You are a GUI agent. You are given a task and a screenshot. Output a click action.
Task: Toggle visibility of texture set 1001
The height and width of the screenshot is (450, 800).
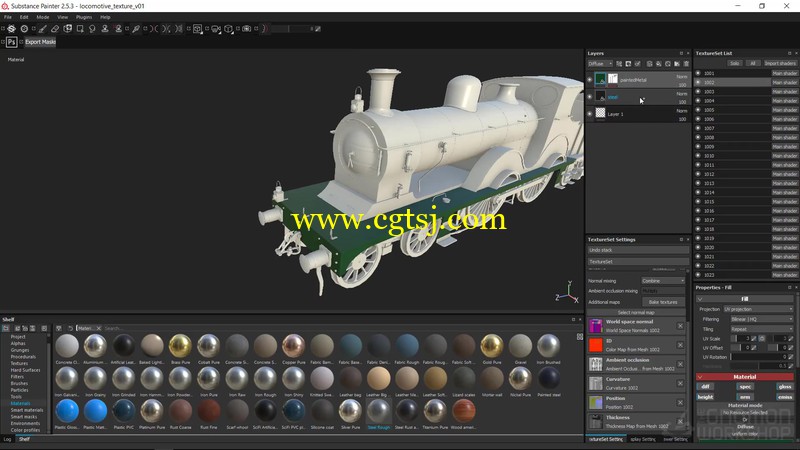coord(698,73)
